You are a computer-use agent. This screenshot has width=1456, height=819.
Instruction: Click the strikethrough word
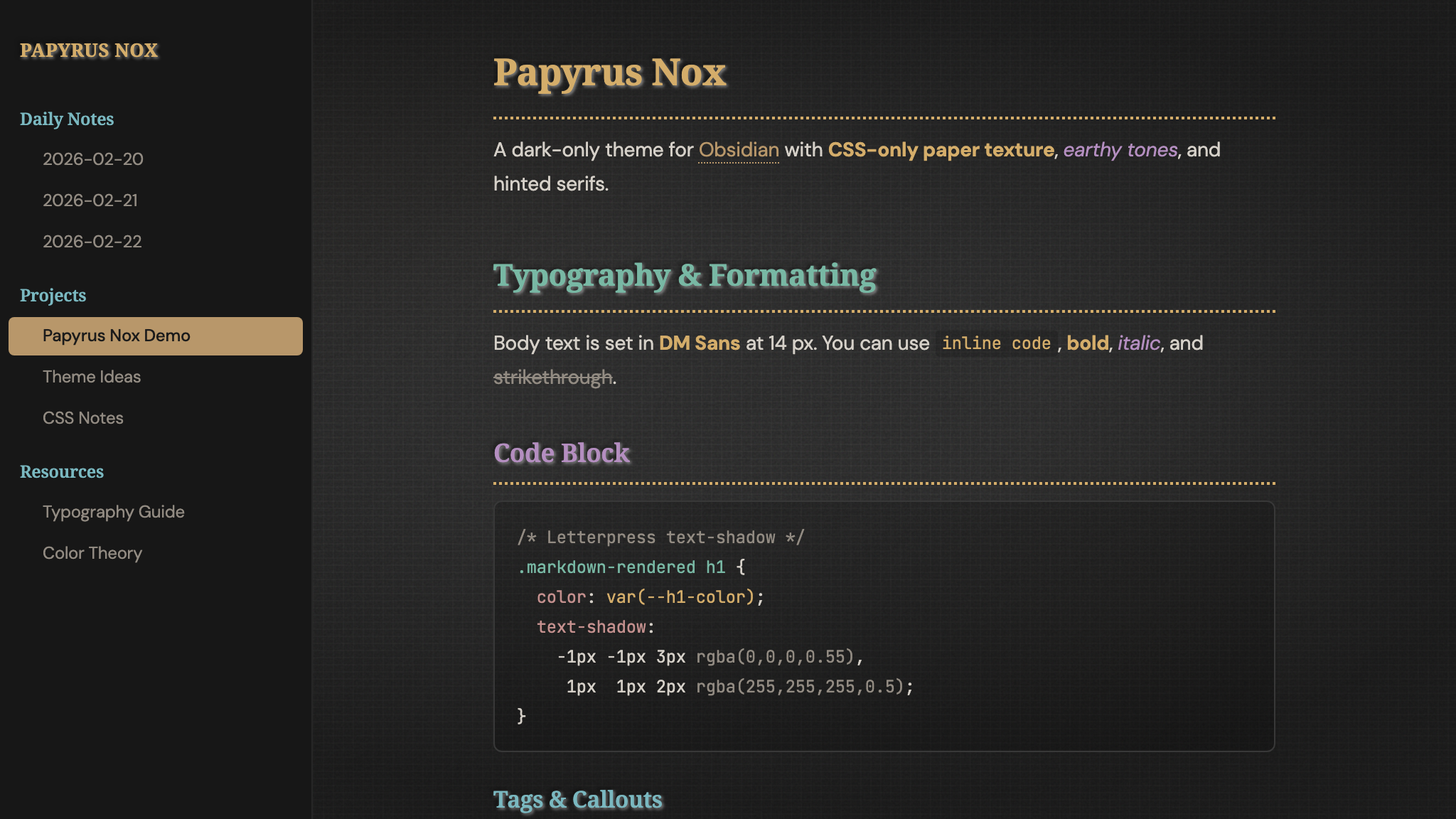coord(553,378)
